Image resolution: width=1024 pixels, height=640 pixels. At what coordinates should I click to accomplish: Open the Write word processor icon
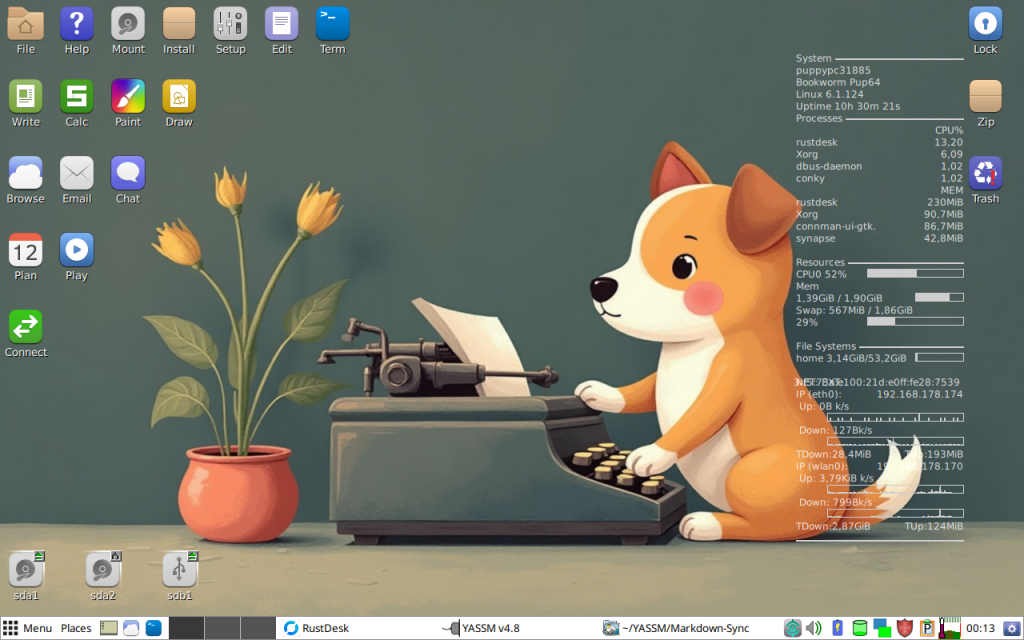pyautogui.click(x=25, y=97)
